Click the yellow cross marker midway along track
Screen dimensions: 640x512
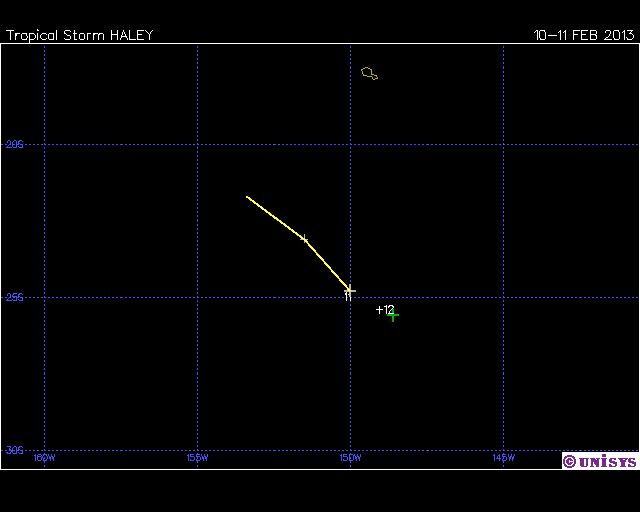[x=304, y=238]
